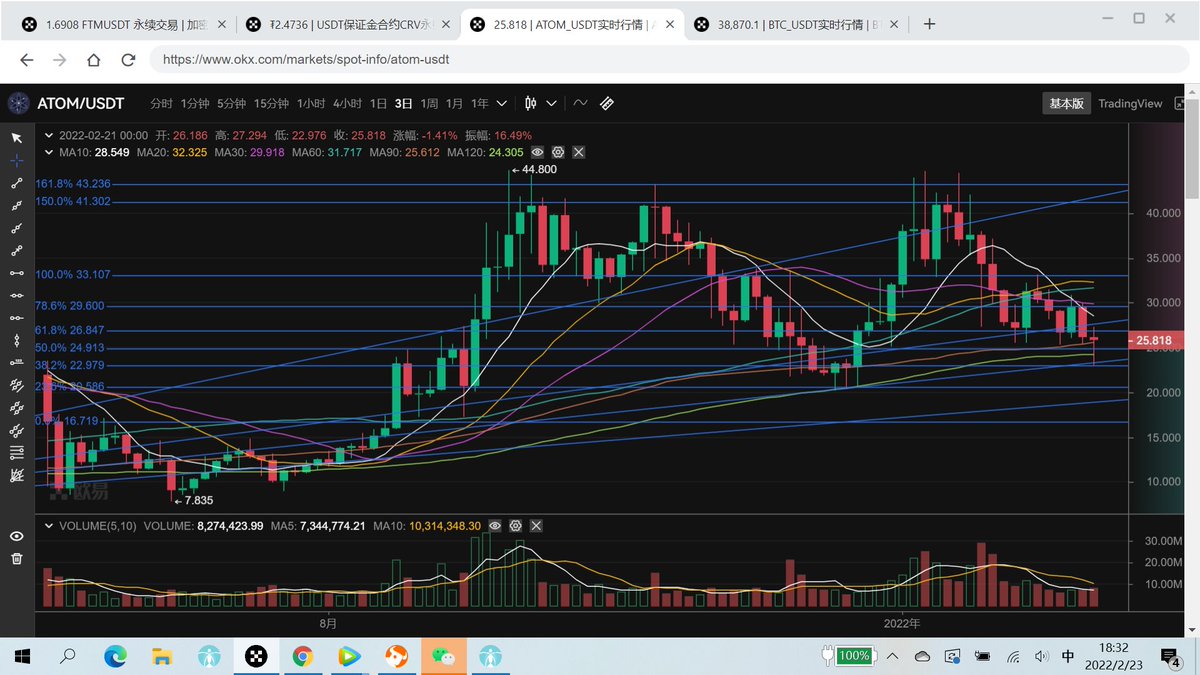Go back in the browser
This screenshot has height=675, width=1200.
pos(27,59)
